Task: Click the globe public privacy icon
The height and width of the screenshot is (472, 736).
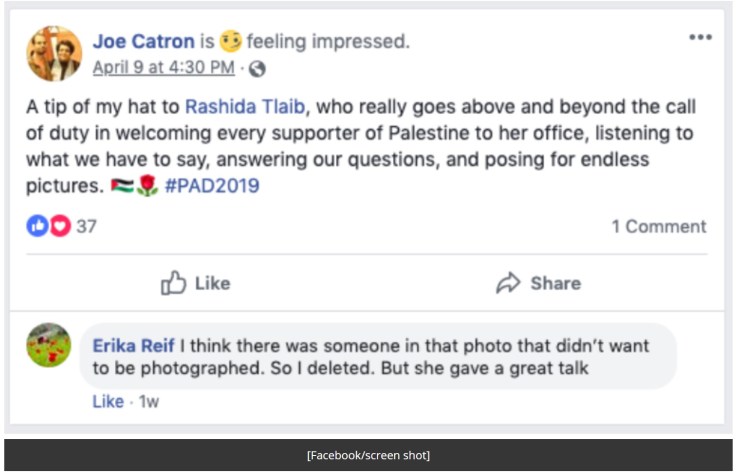Action: pos(258,68)
